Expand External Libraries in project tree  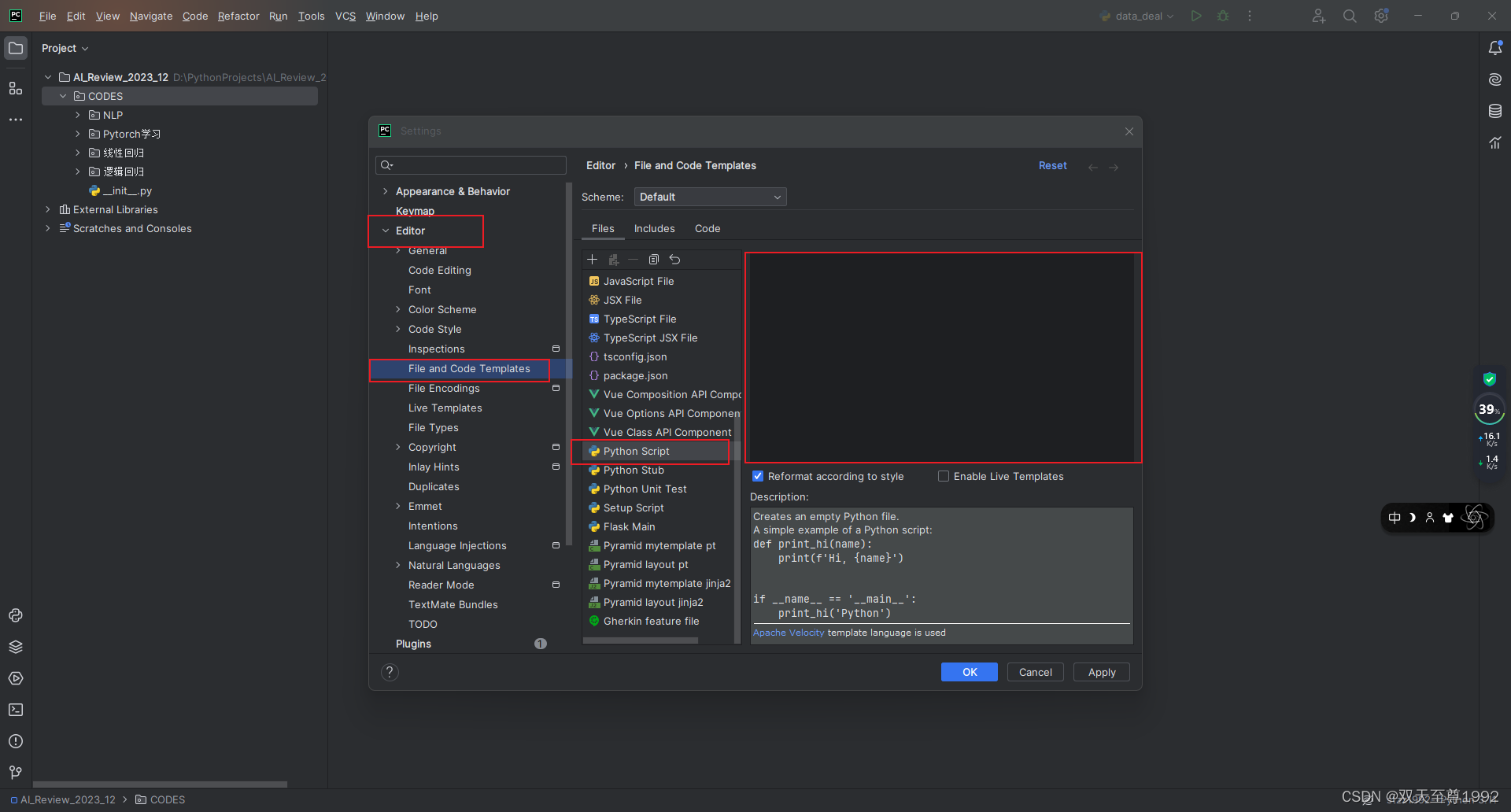(x=48, y=209)
